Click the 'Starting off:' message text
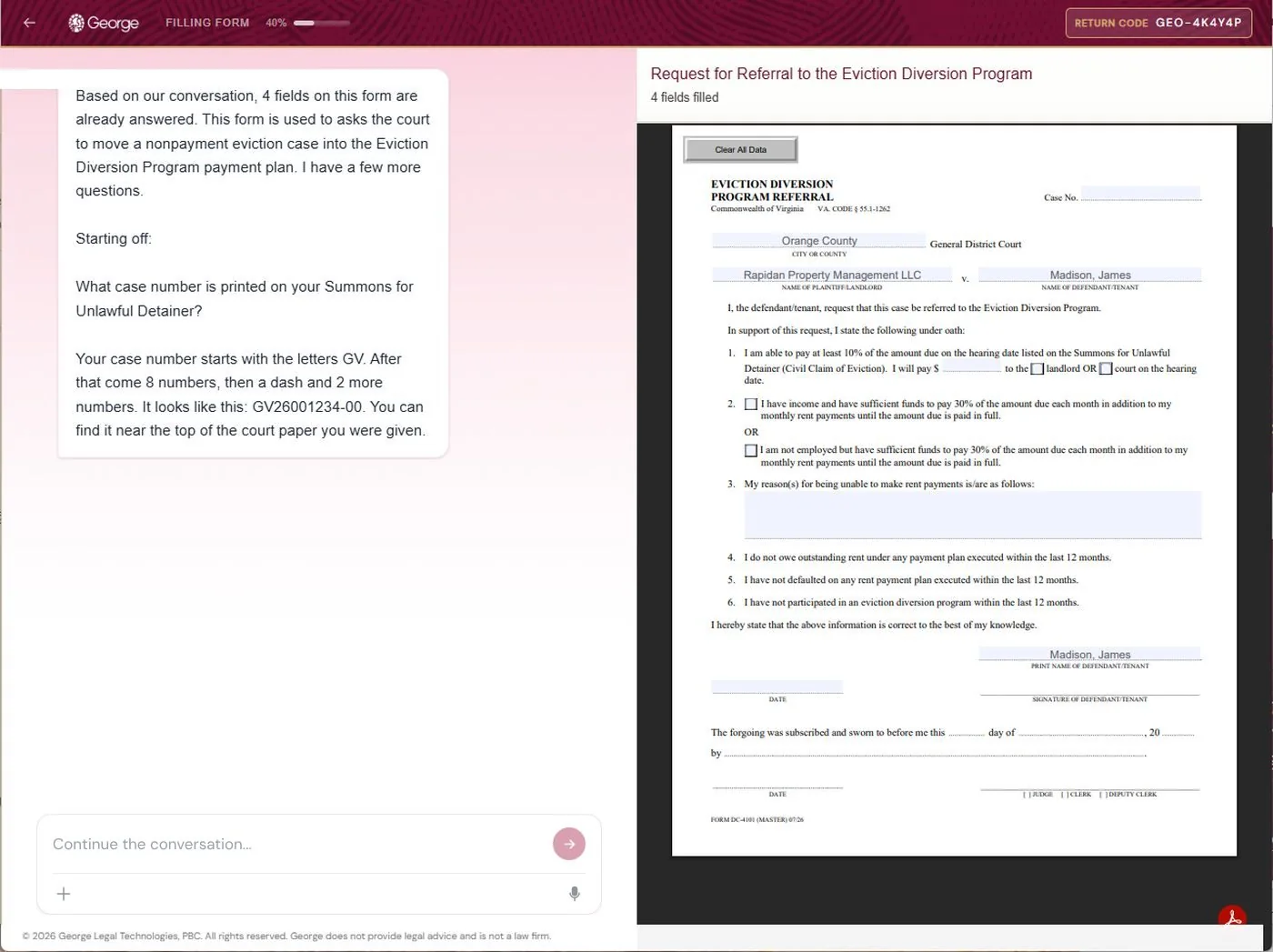Viewport: 1273px width, 952px height. (114, 238)
